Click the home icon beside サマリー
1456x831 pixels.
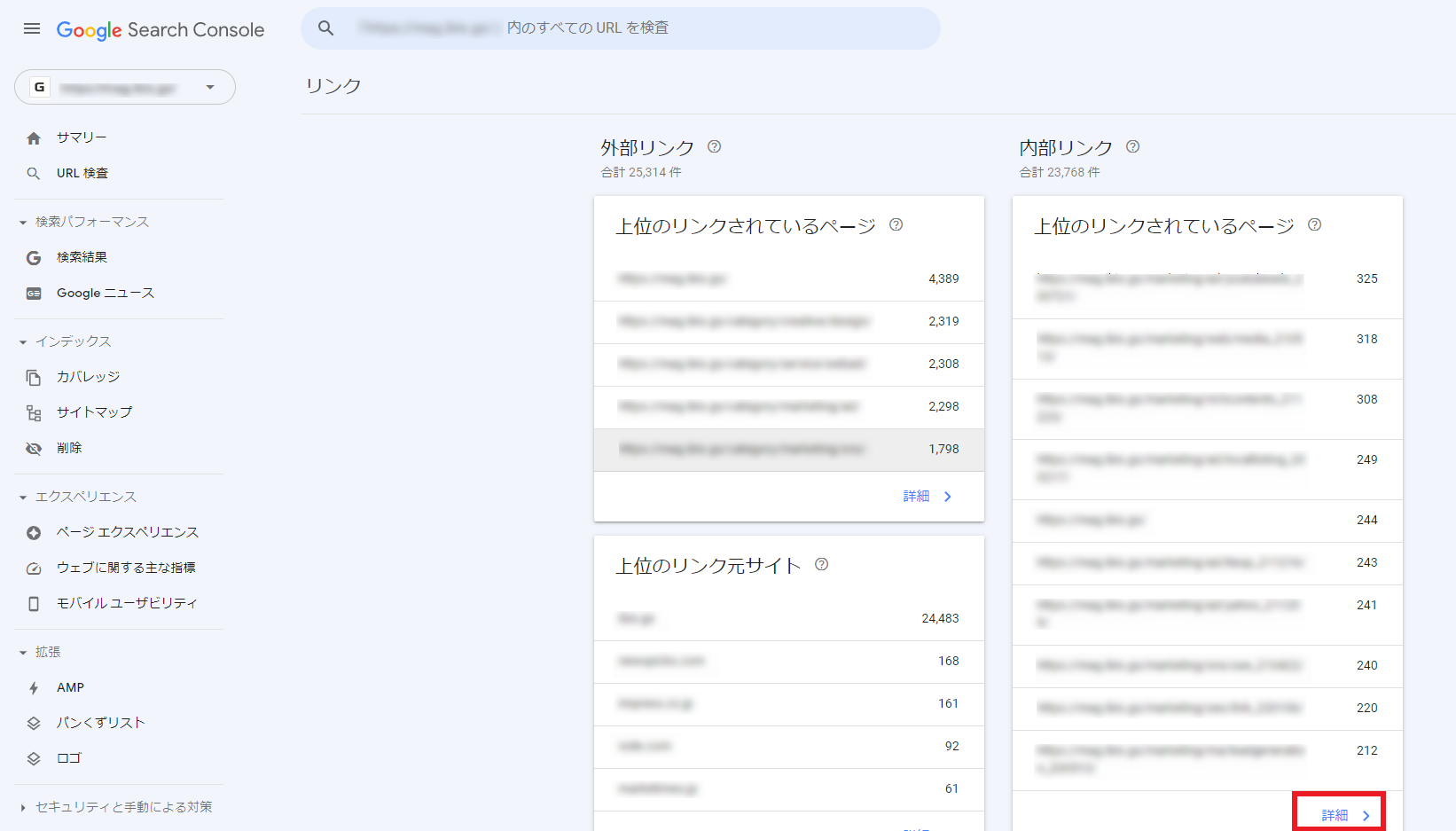coord(34,138)
